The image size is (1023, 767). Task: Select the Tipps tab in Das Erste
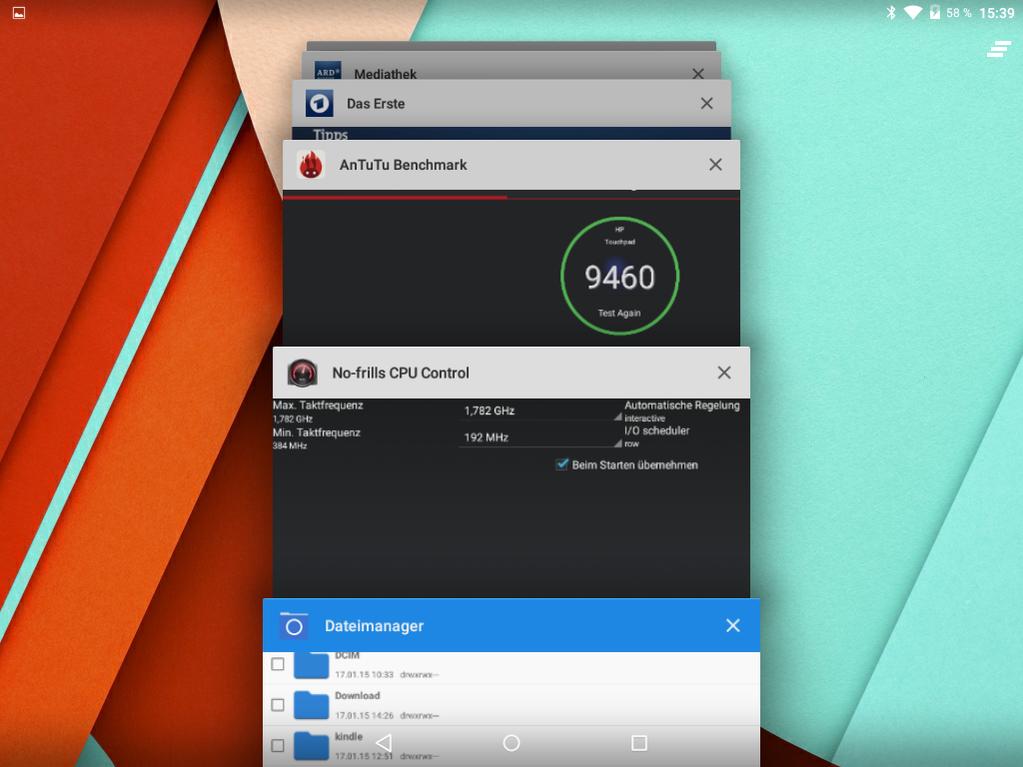point(330,134)
